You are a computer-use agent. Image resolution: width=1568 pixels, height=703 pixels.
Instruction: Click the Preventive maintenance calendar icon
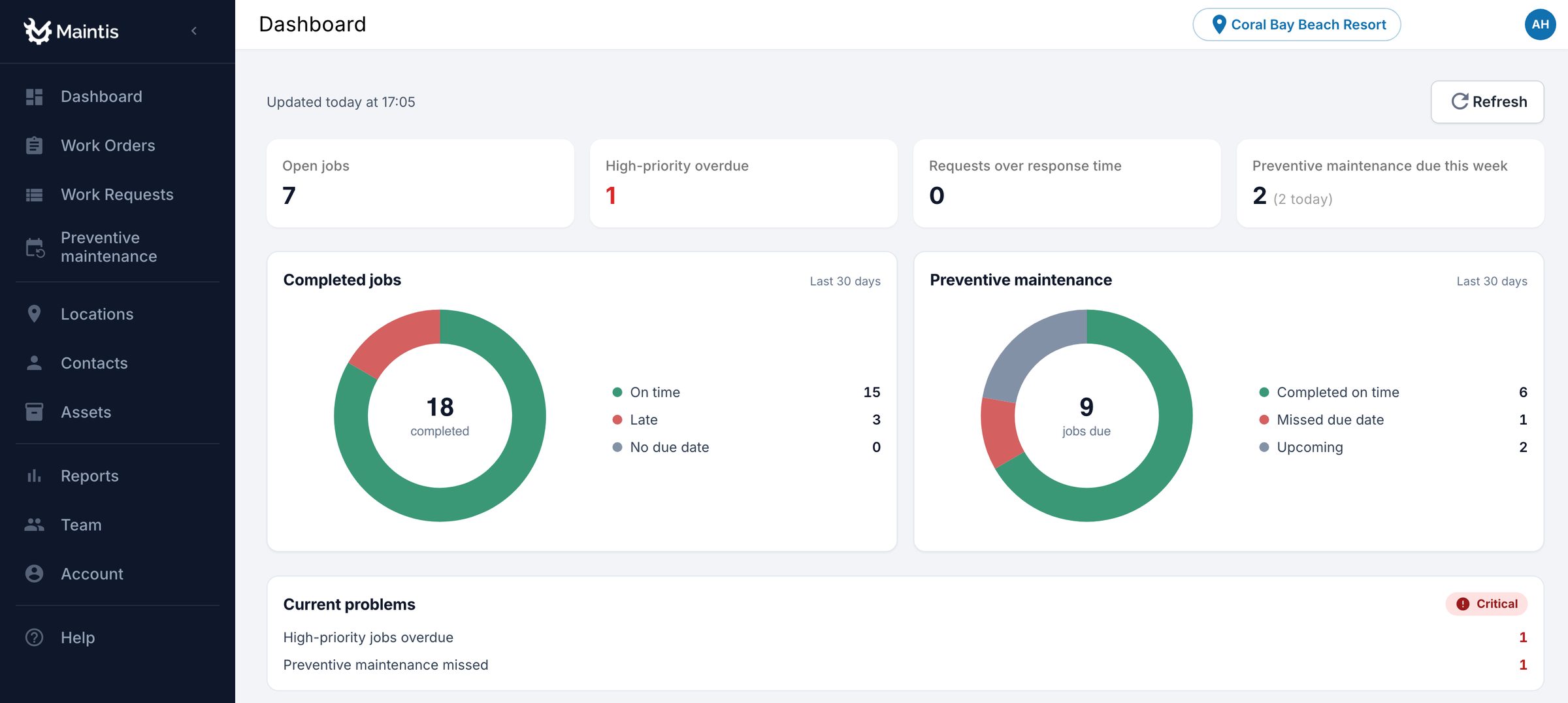point(35,248)
